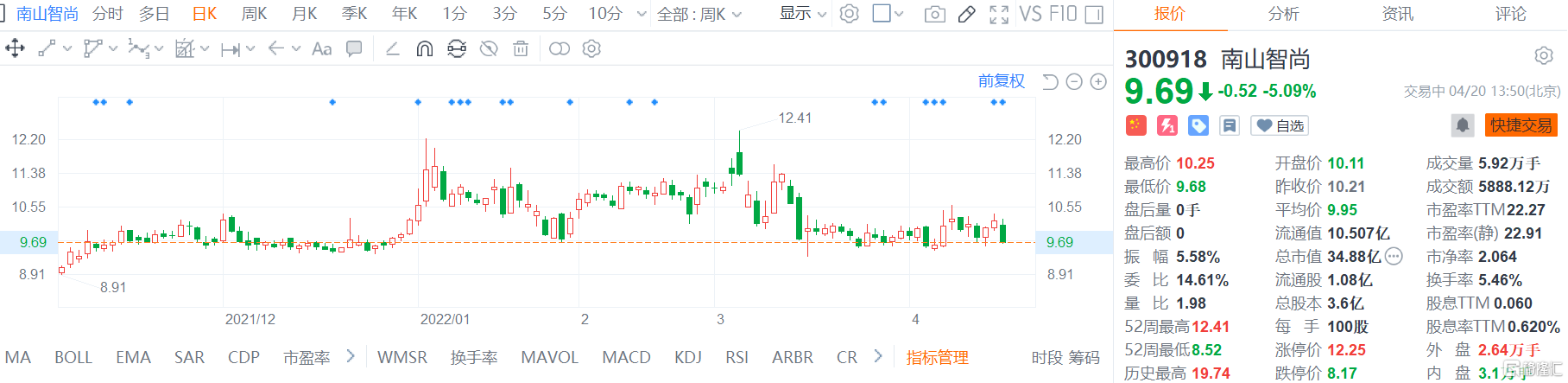
Task: Zoom in chart with plus circle
Action: 1098,81
